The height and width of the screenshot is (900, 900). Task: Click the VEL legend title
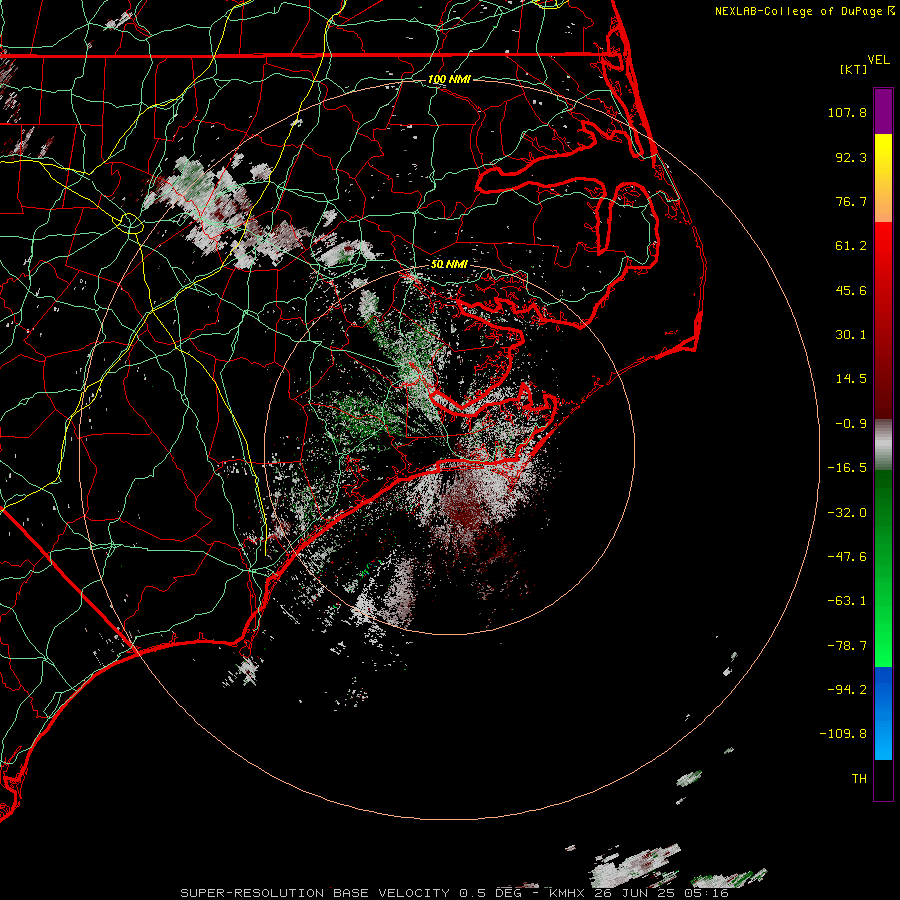tap(878, 60)
